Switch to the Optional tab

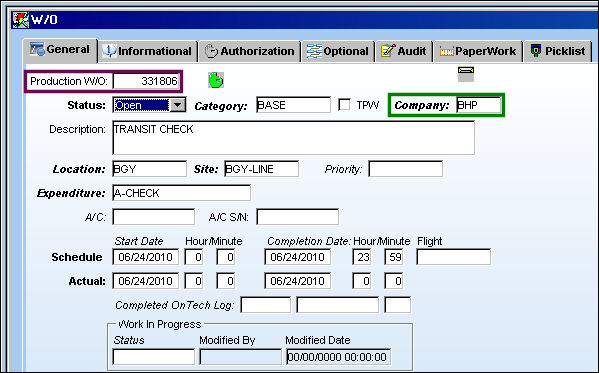[x=338, y=51]
